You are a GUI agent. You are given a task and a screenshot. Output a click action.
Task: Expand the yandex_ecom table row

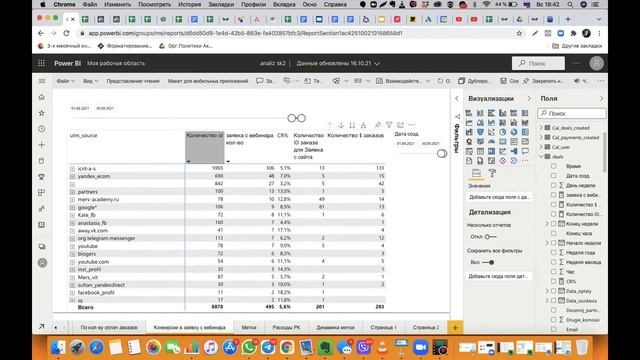pos(72,176)
